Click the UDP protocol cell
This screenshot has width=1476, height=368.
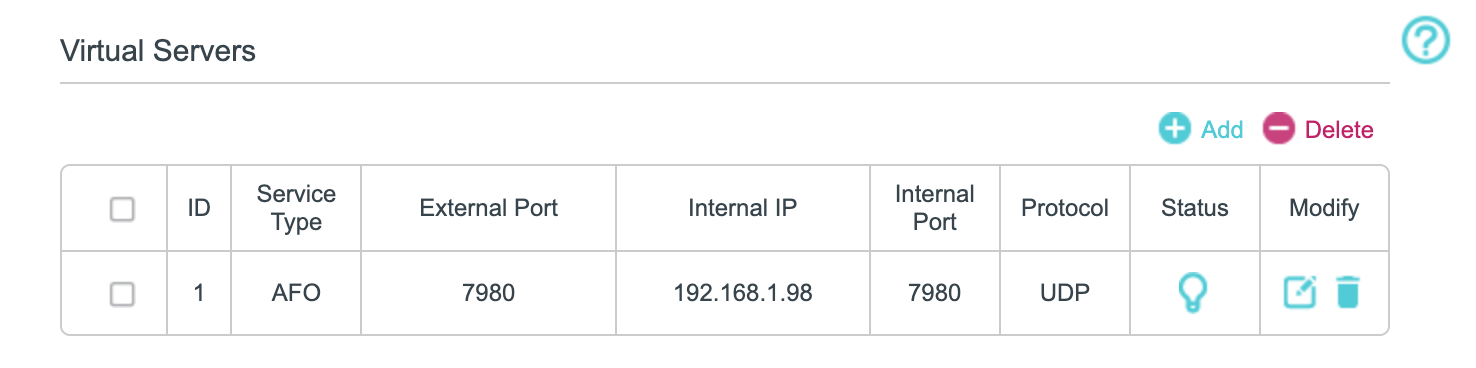point(1065,293)
